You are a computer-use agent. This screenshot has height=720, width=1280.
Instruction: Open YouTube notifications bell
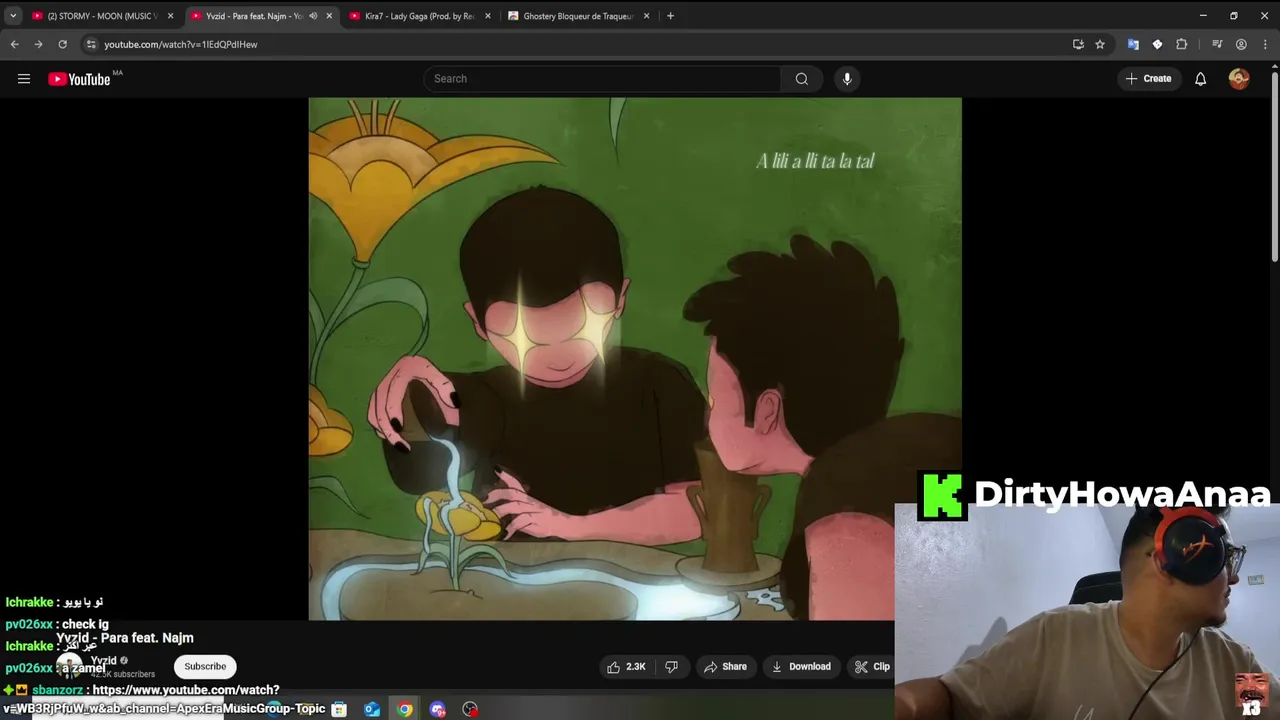tap(1200, 79)
